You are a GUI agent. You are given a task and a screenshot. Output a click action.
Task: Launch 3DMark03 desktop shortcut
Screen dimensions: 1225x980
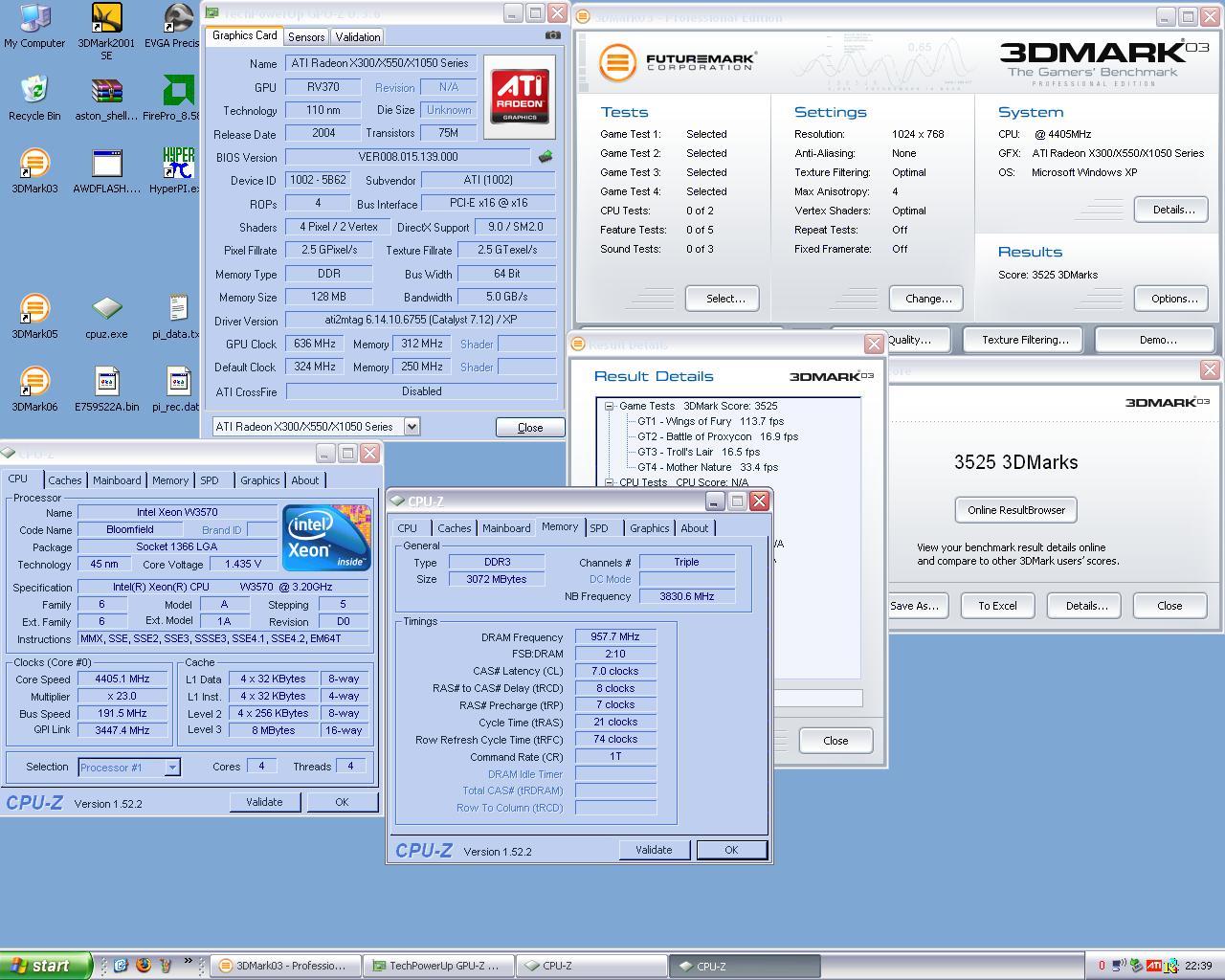34,170
